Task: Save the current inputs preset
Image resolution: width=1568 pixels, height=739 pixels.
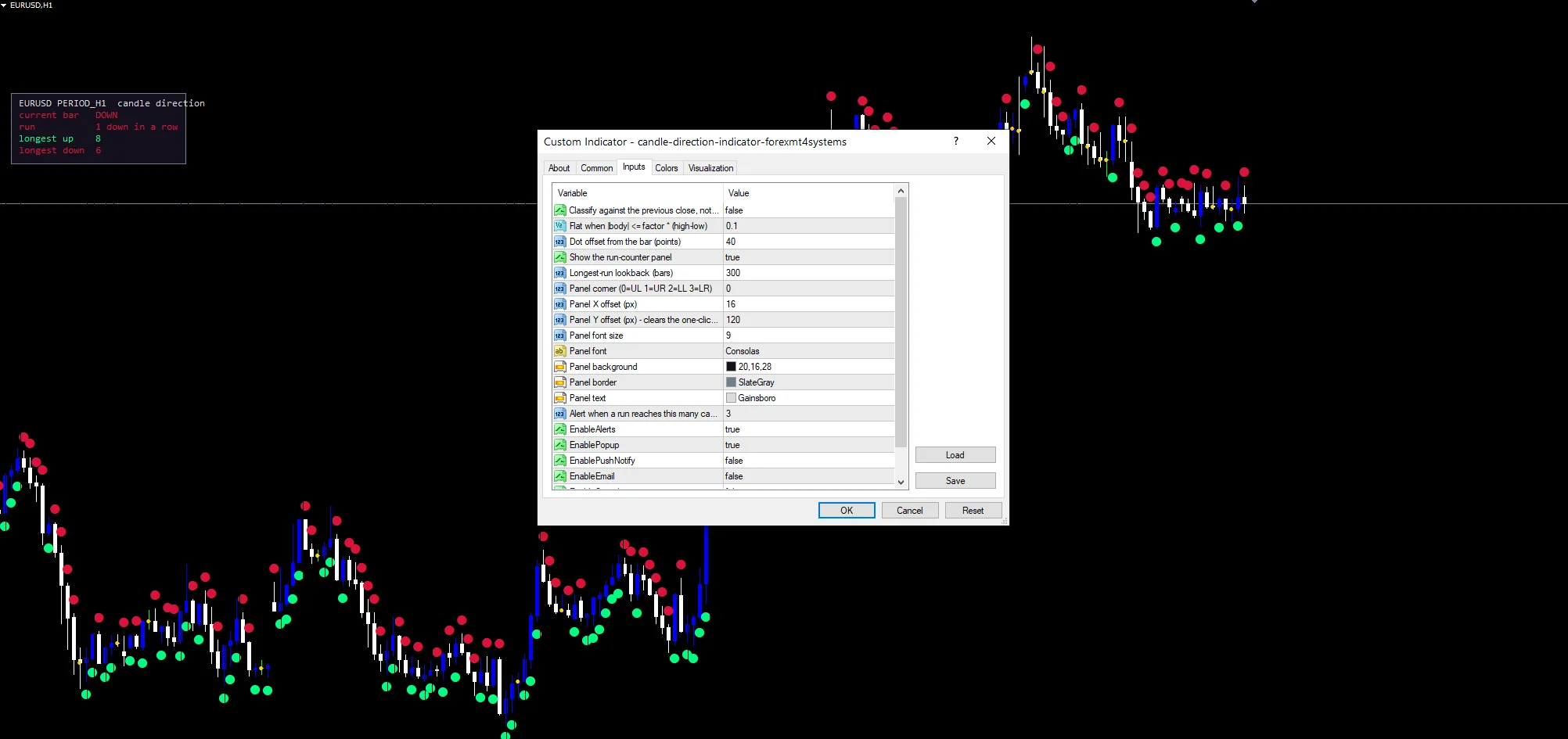Action: (955, 481)
